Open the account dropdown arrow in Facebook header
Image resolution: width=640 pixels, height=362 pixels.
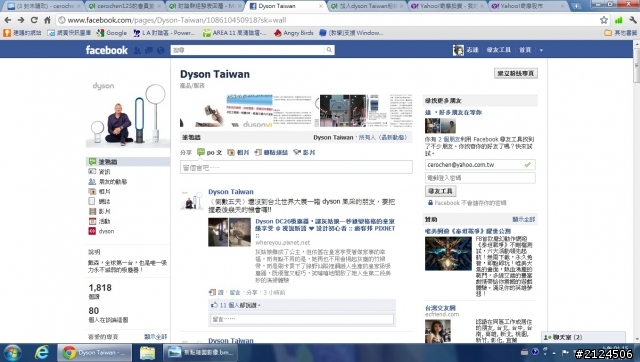[541, 50]
